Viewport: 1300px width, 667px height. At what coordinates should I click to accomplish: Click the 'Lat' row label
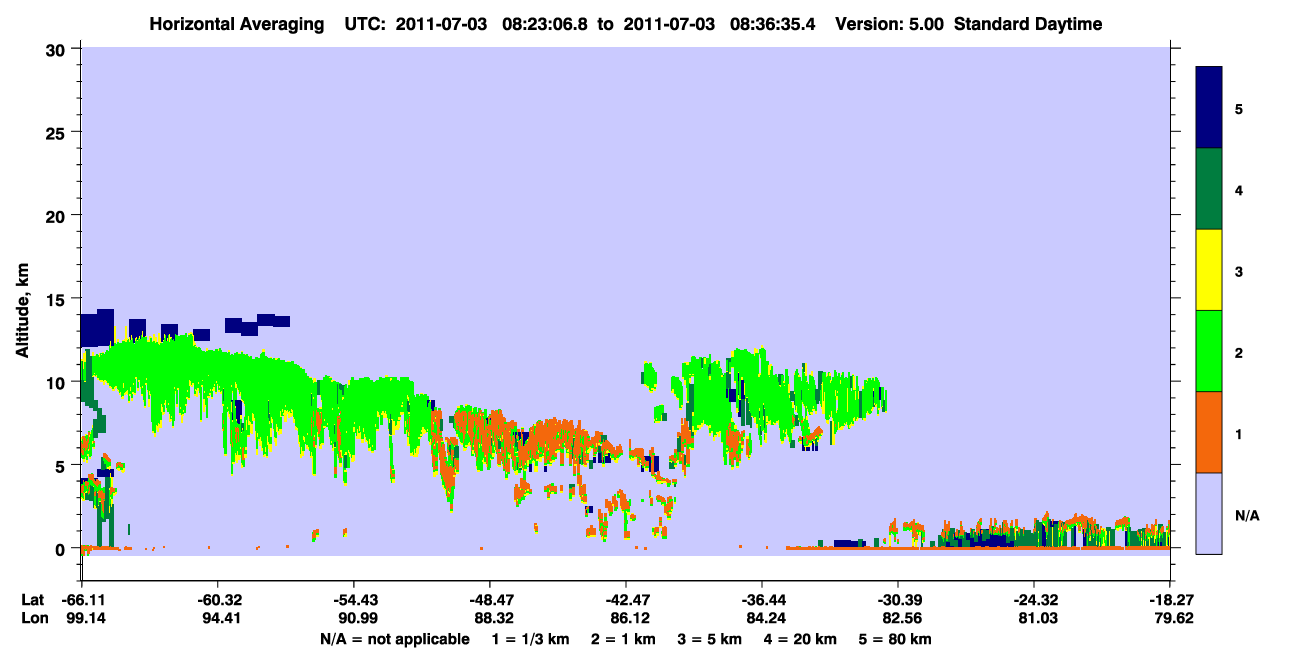pos(32,599)
